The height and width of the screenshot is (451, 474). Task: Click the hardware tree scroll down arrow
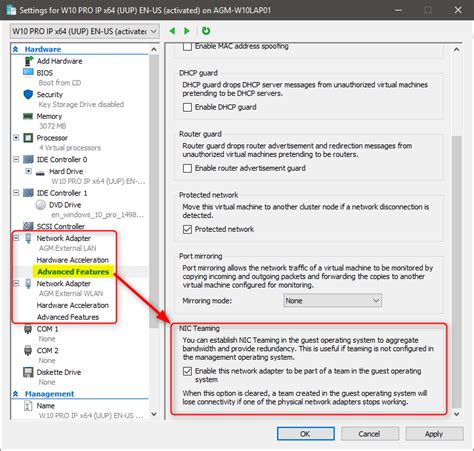(x=154, y=414)
